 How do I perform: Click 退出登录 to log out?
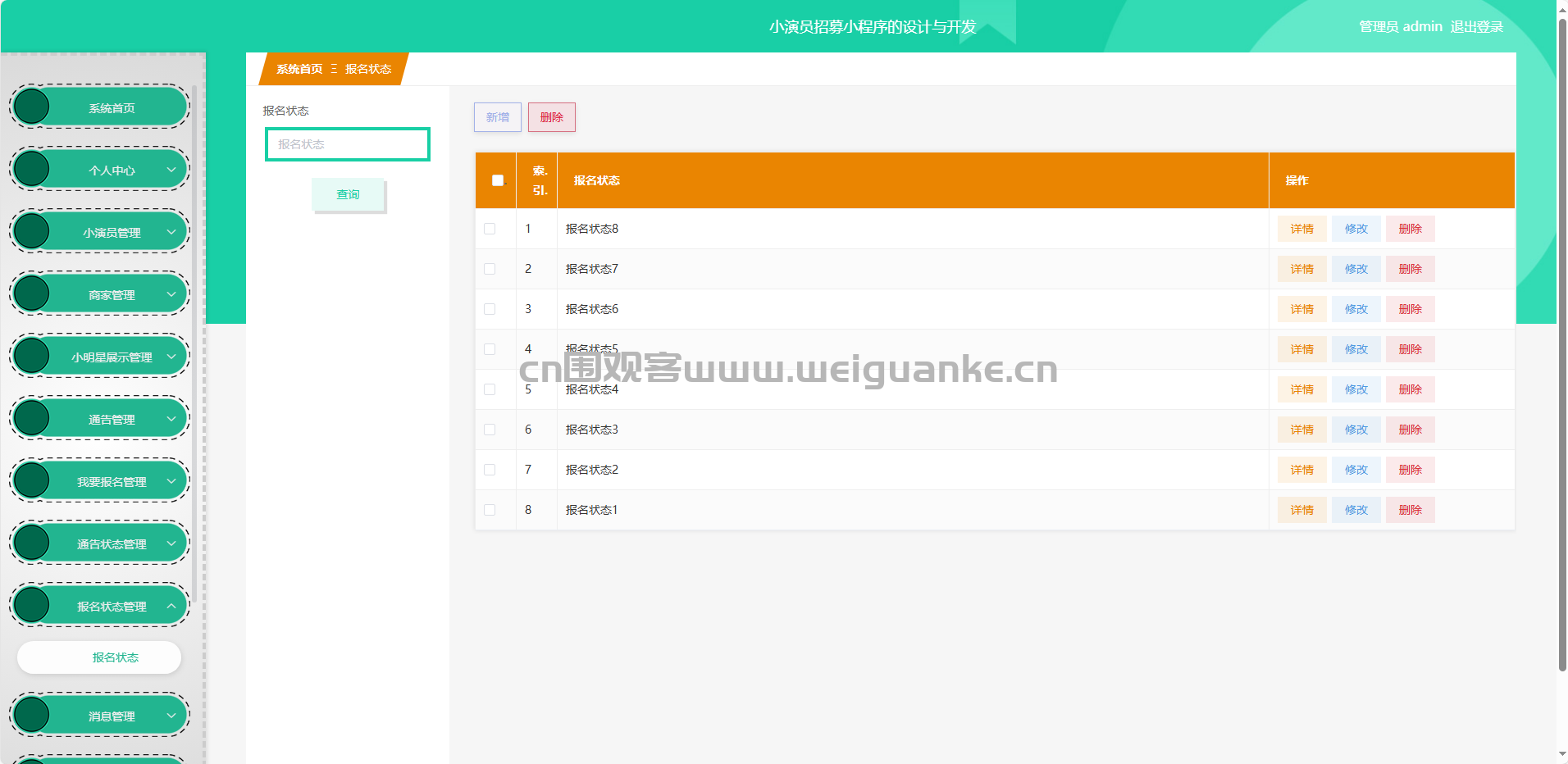(1477, 26)
